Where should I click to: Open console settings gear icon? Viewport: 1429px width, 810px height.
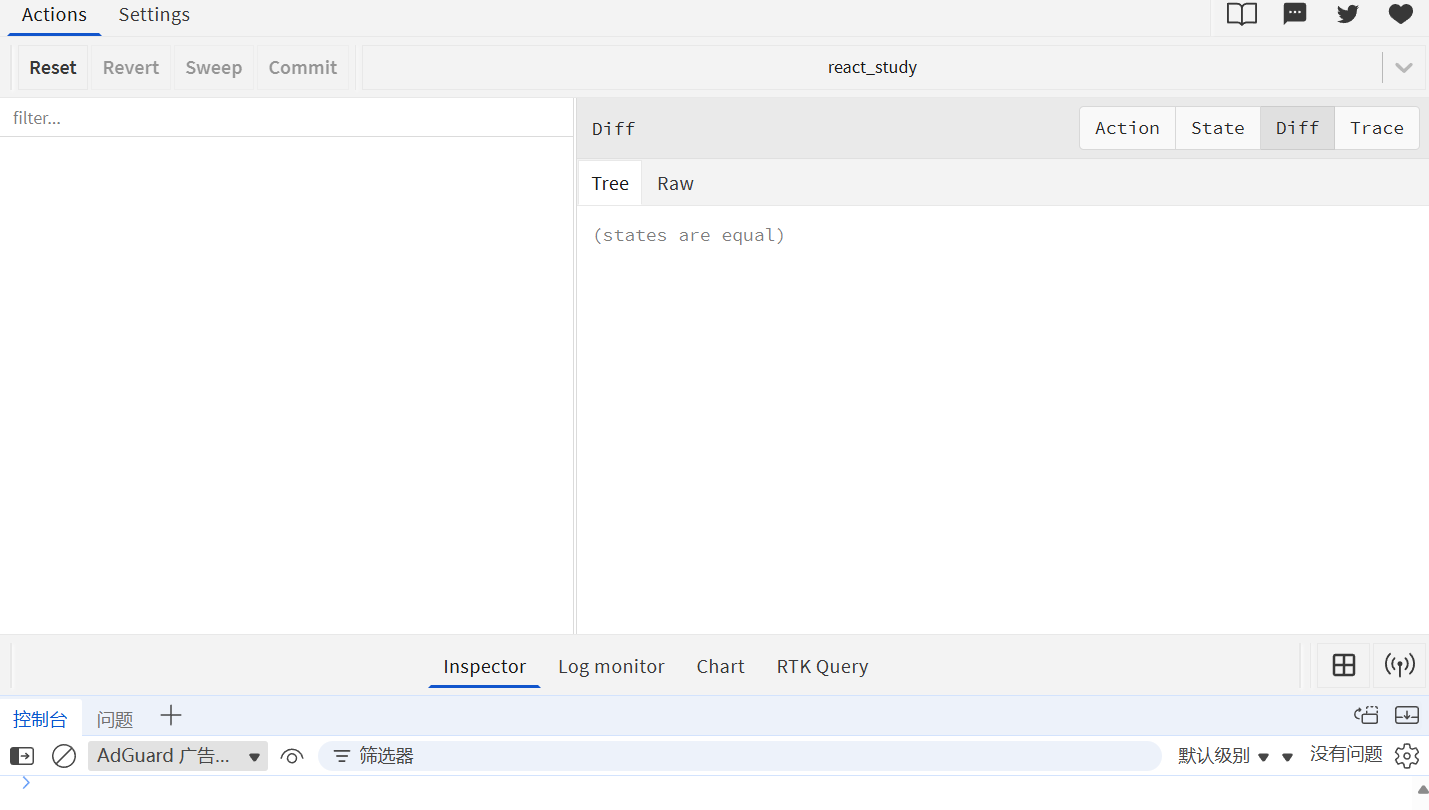(x=1407, y=756)
